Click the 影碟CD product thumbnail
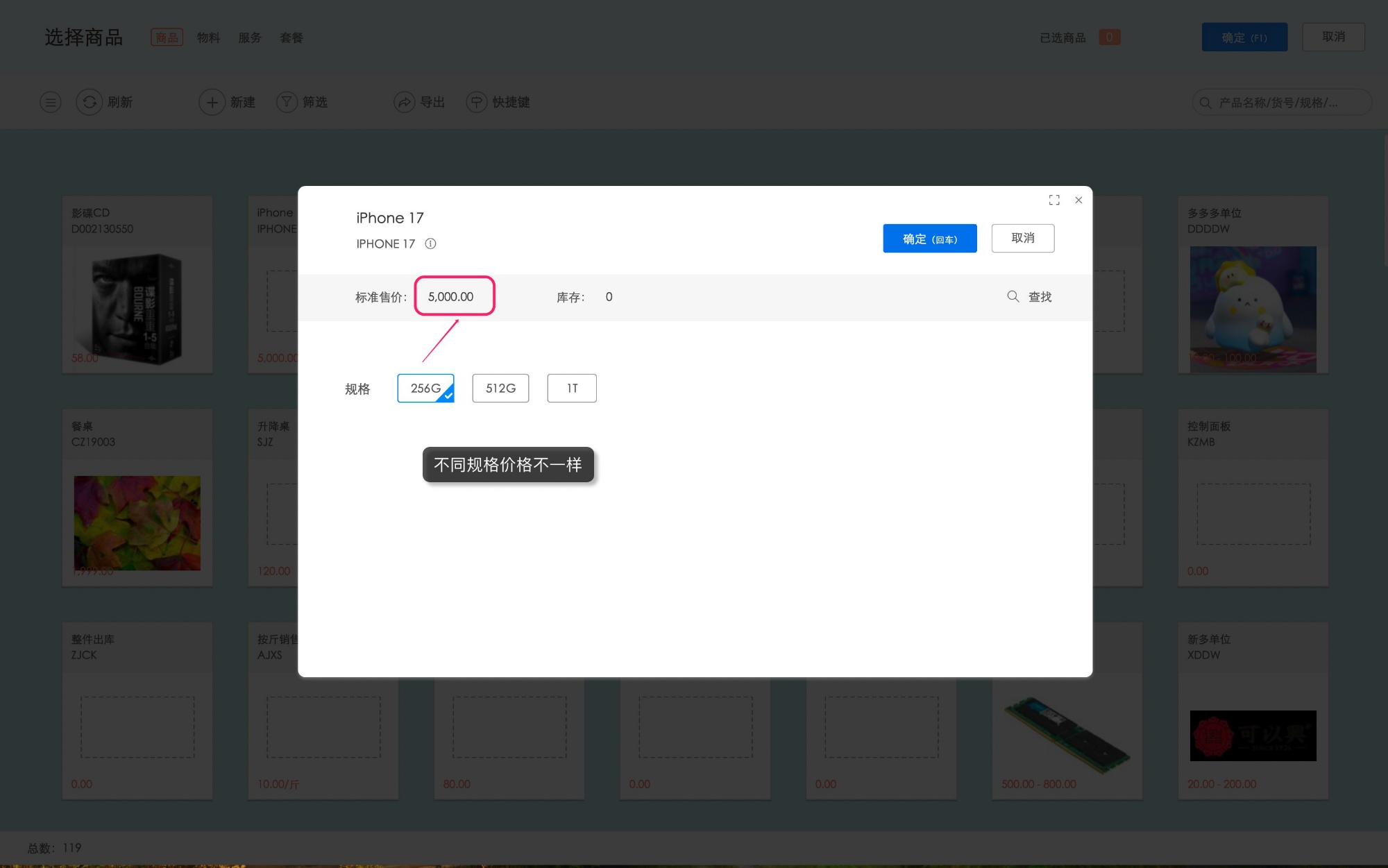The height and width of the screenshot is (868, 1388). tap(137, 309)
